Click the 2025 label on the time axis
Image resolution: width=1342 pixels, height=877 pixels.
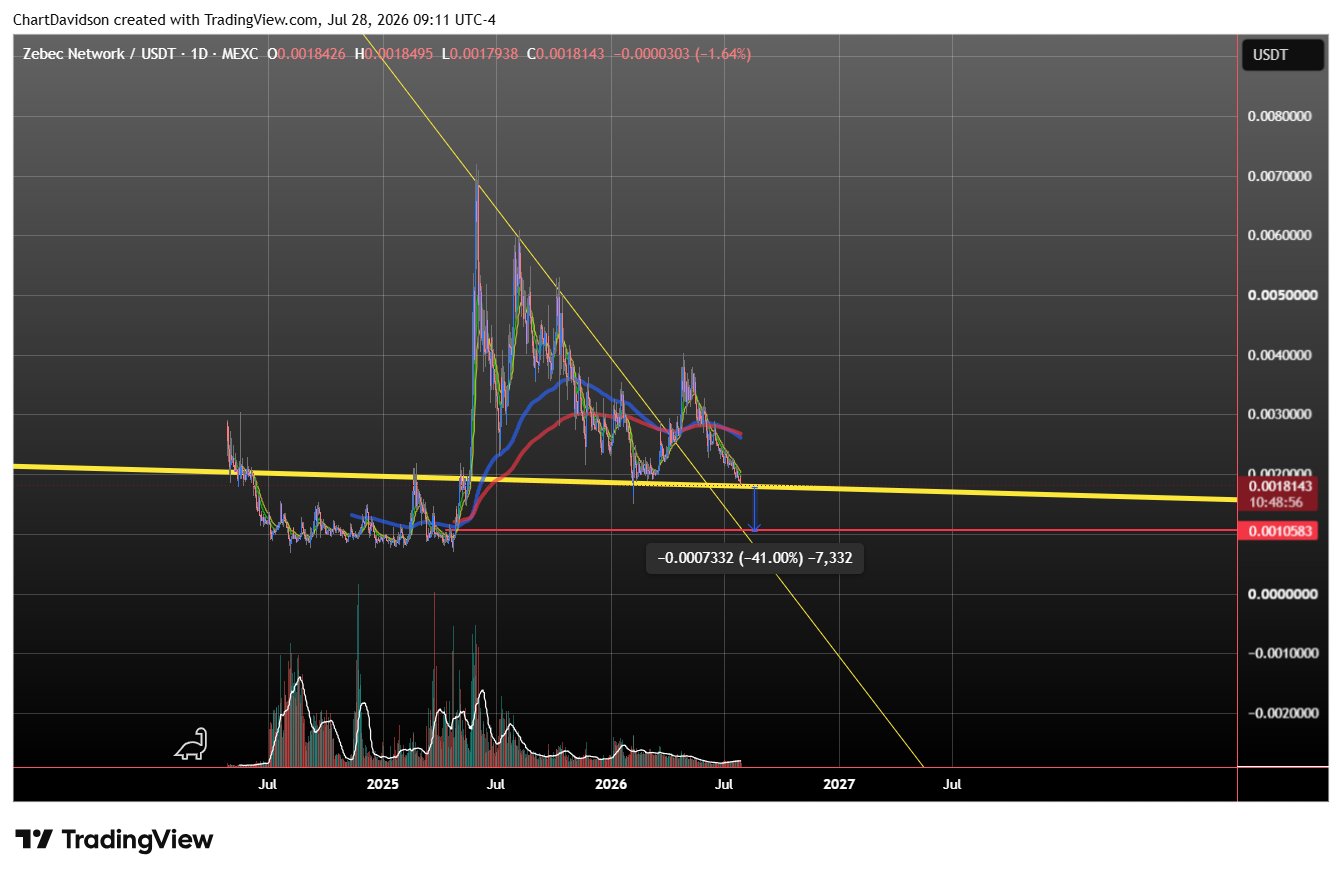(383, 785)
